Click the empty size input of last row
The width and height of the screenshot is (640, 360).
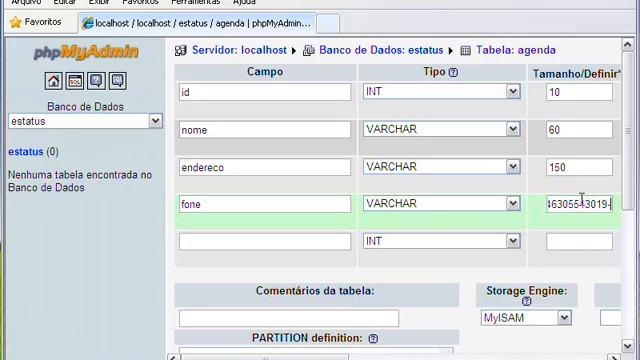580,242
